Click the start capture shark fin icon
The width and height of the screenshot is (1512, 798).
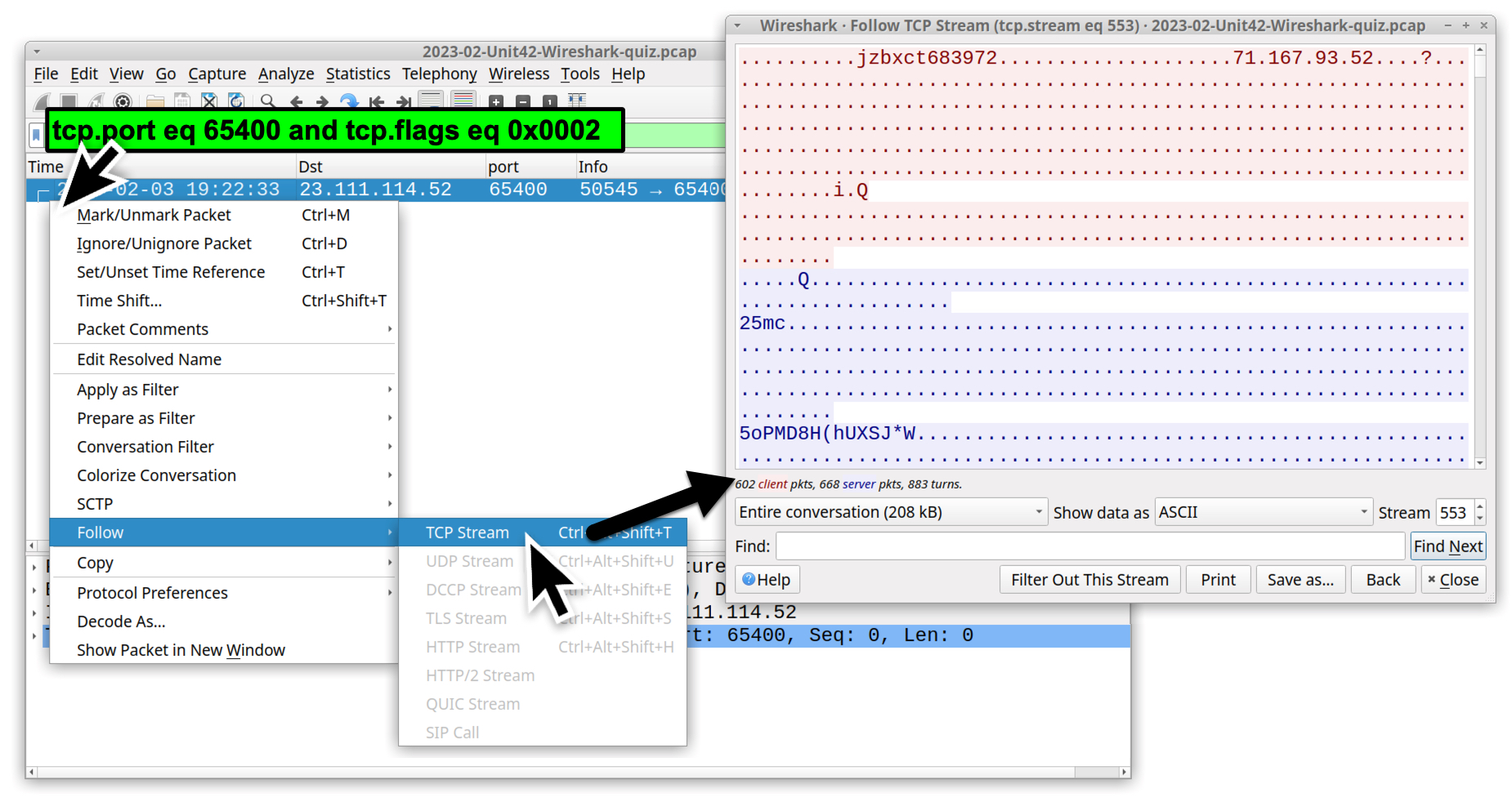(x=42, y=101)
